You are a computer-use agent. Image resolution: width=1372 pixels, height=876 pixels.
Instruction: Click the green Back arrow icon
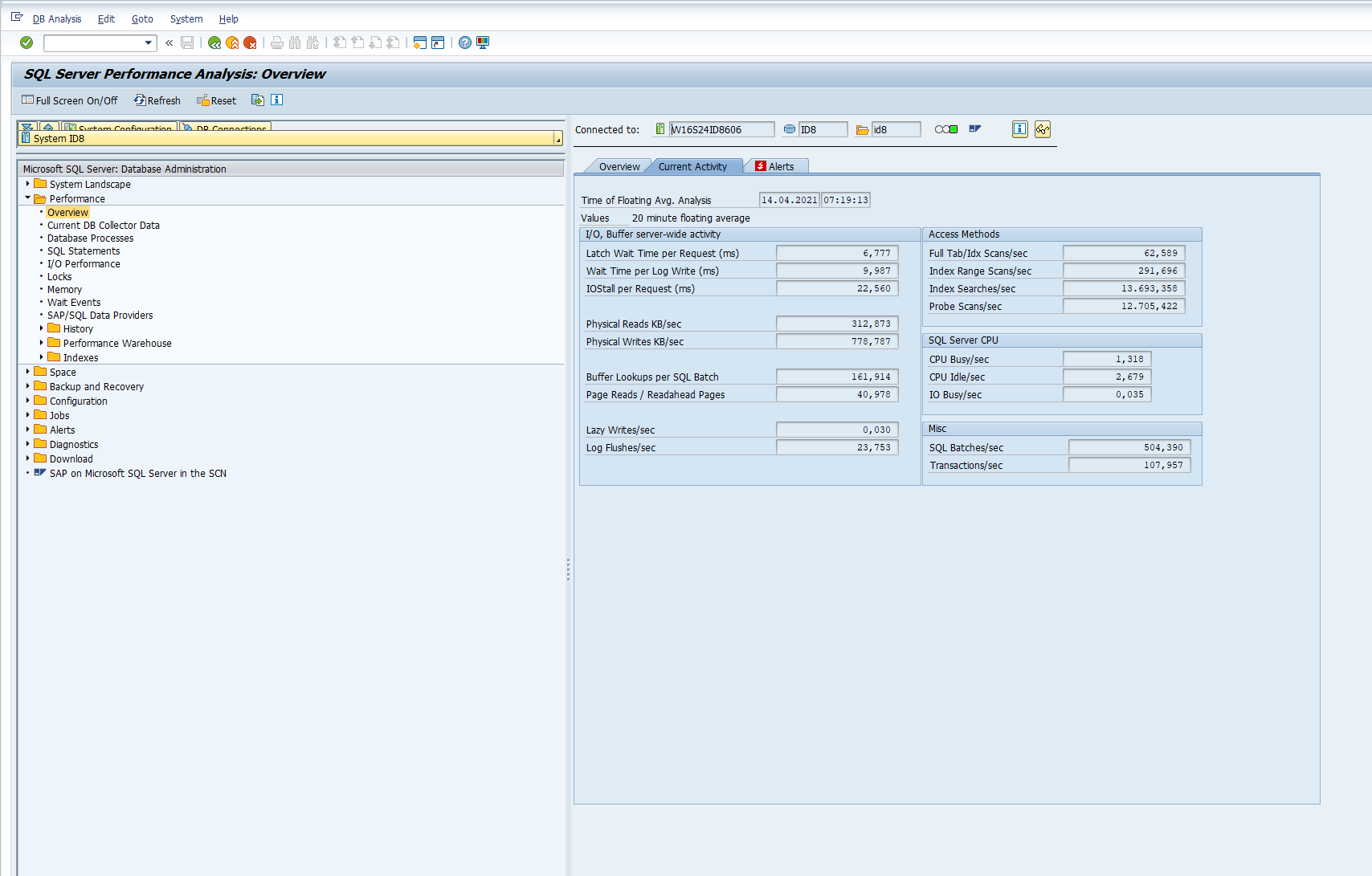tap(214, 43)
